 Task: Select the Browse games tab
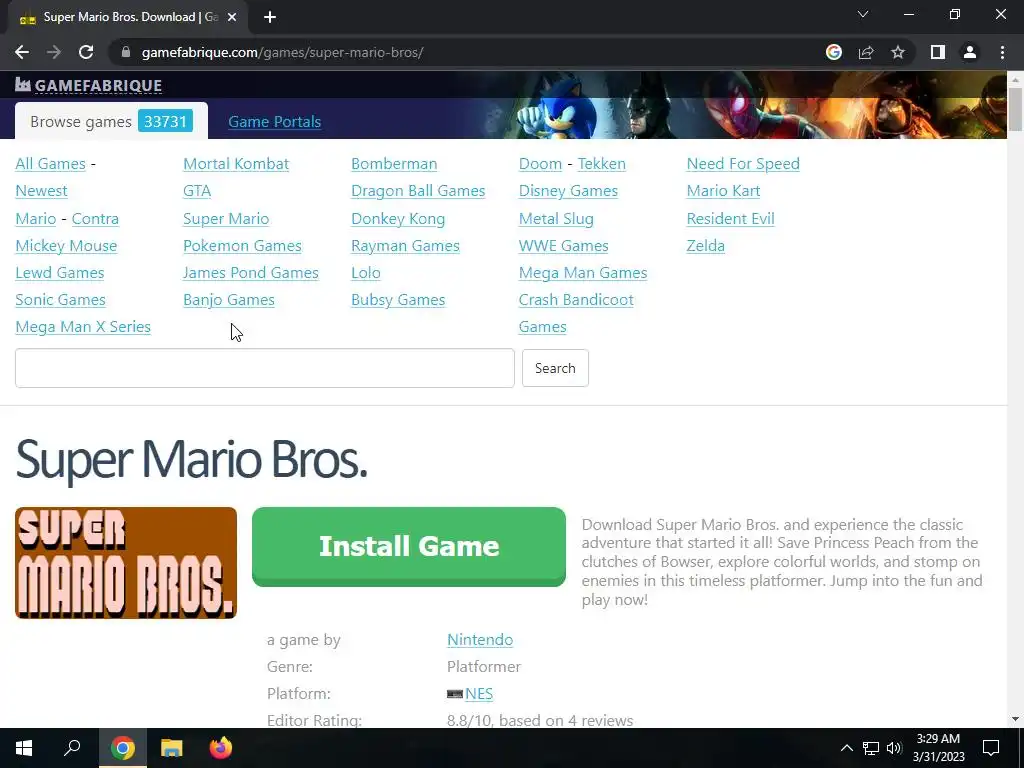[111, 121]
